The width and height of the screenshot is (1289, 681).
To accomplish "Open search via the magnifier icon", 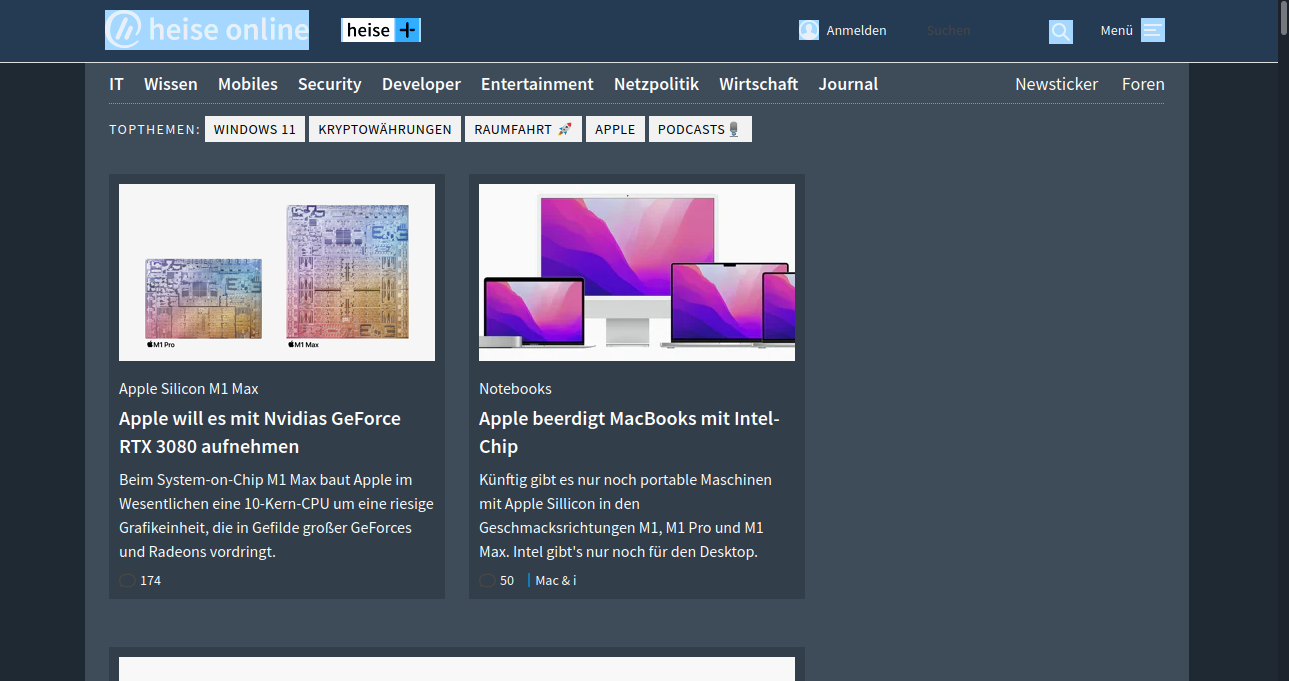I will [1060, 31].
